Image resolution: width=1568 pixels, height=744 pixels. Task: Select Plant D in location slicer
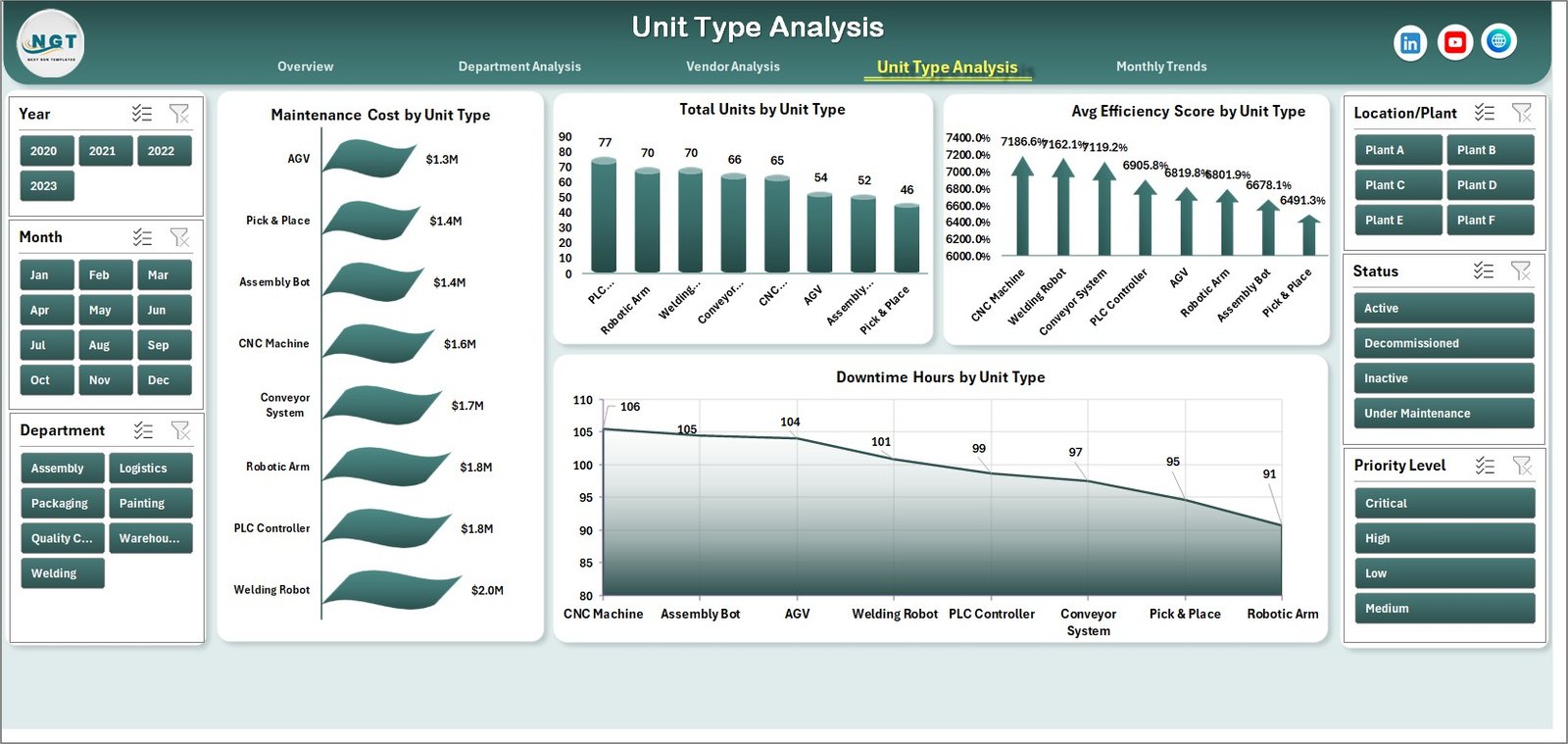point(1489,185)
